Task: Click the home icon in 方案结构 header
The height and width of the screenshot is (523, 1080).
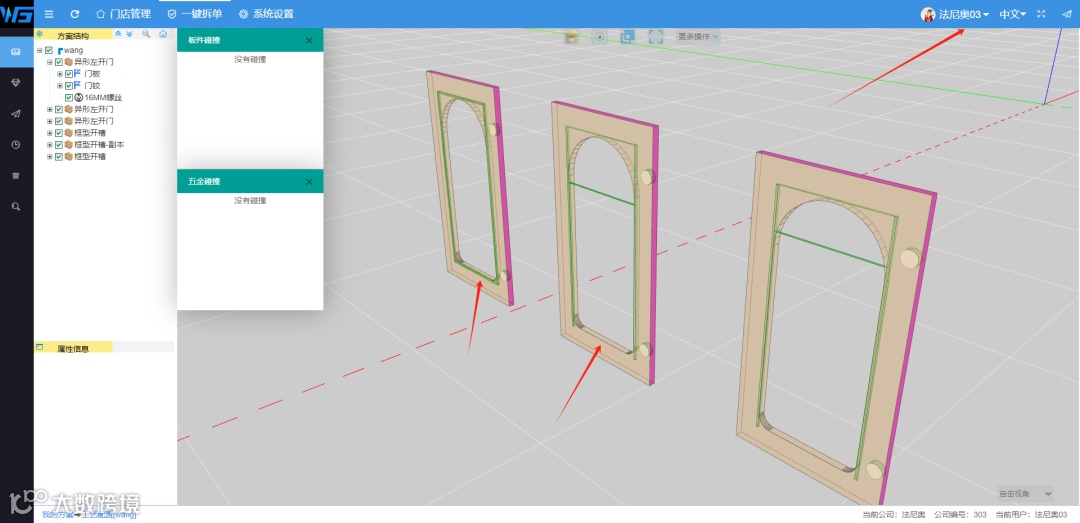Action: (x=163, y=33)
